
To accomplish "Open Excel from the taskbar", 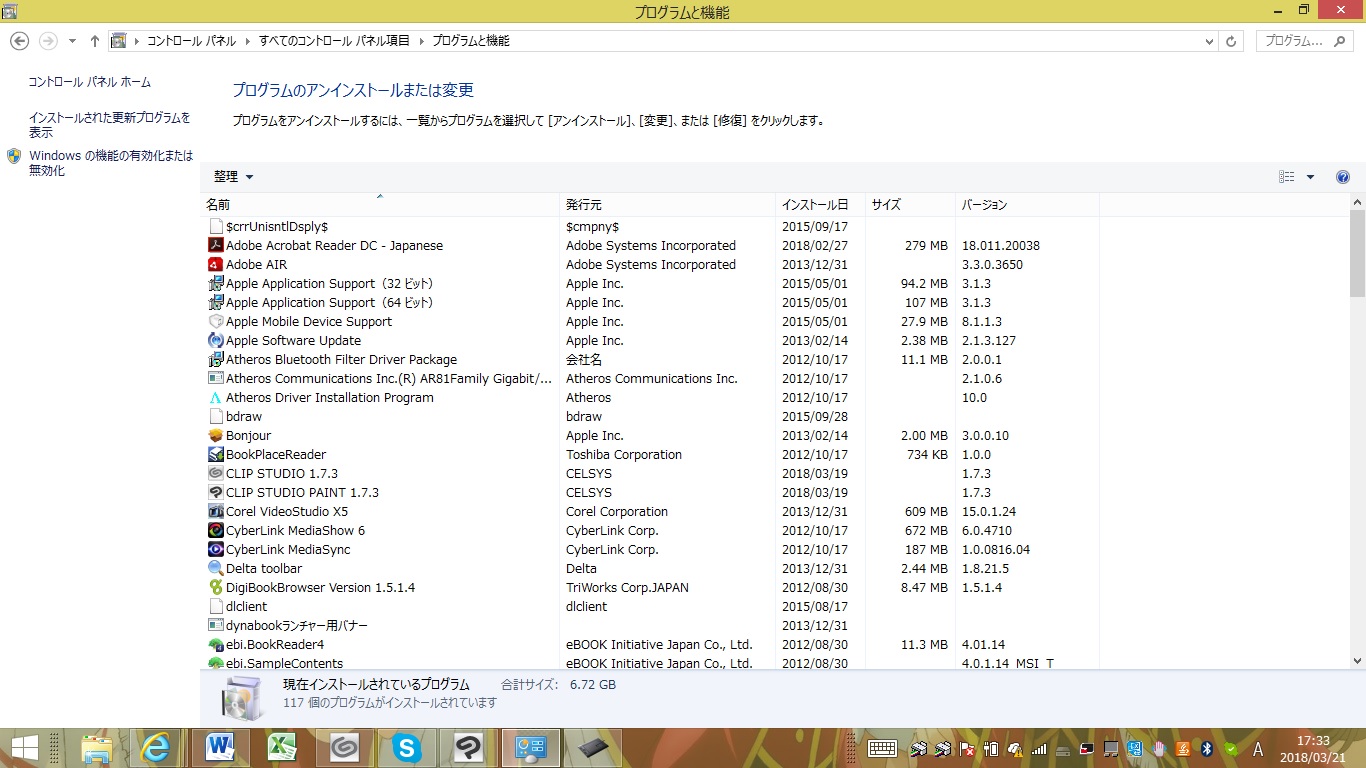I will click(283, 747).
